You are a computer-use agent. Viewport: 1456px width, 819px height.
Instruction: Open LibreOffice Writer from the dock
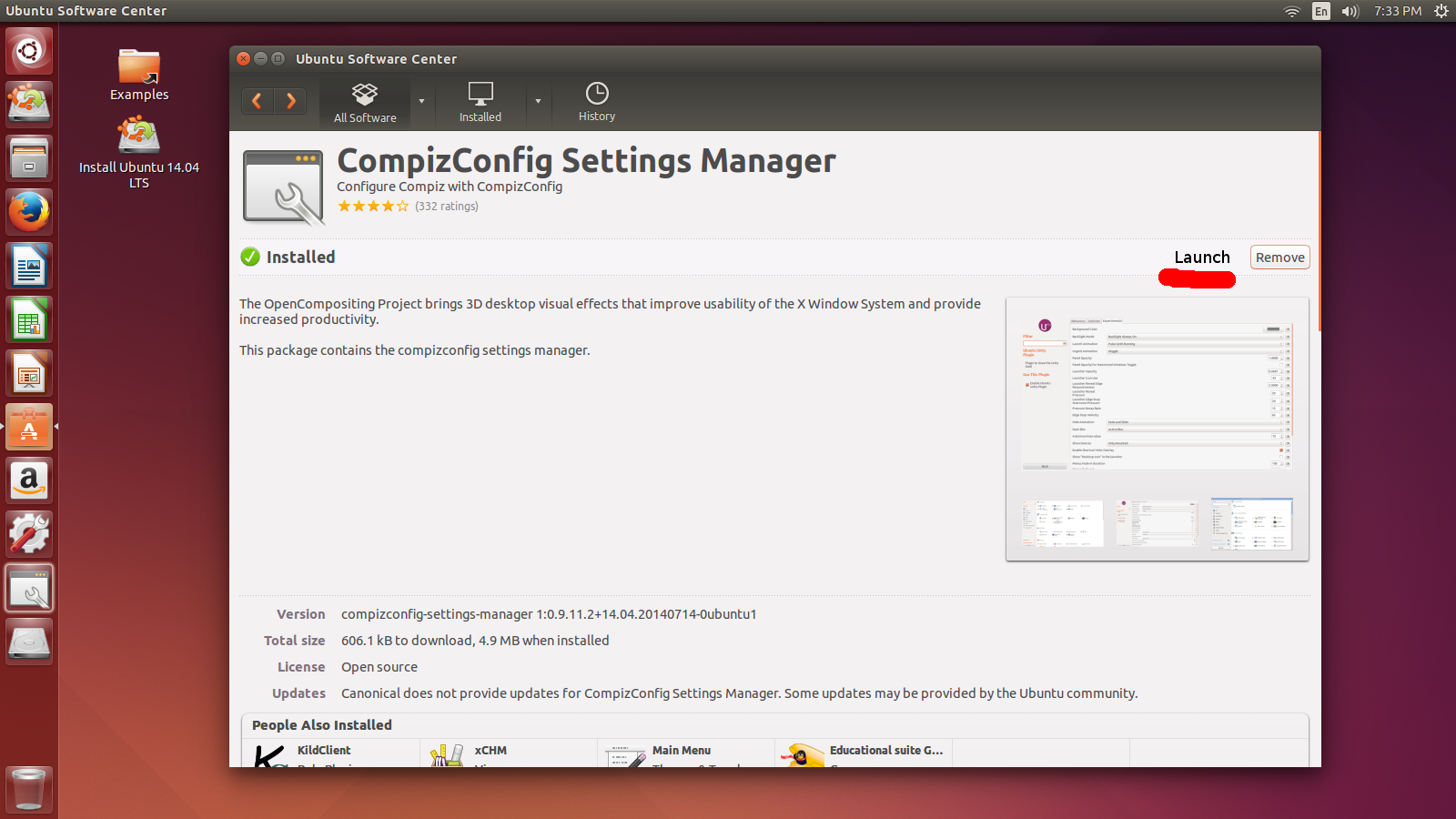click(x=29, y=266)
